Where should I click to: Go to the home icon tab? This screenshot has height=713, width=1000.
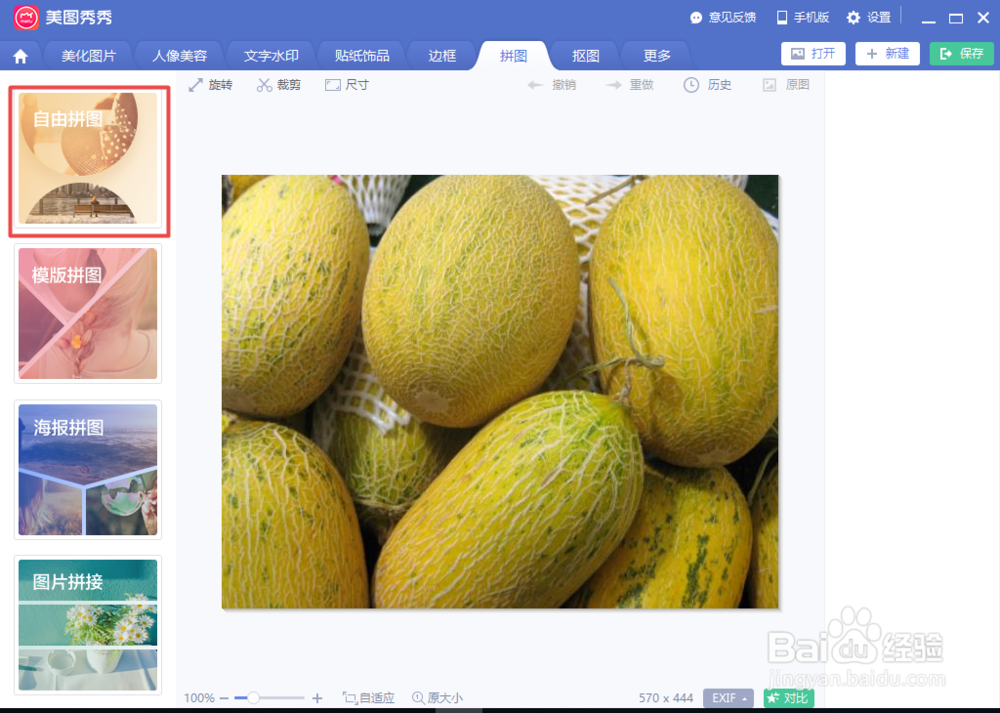(20, 56)
